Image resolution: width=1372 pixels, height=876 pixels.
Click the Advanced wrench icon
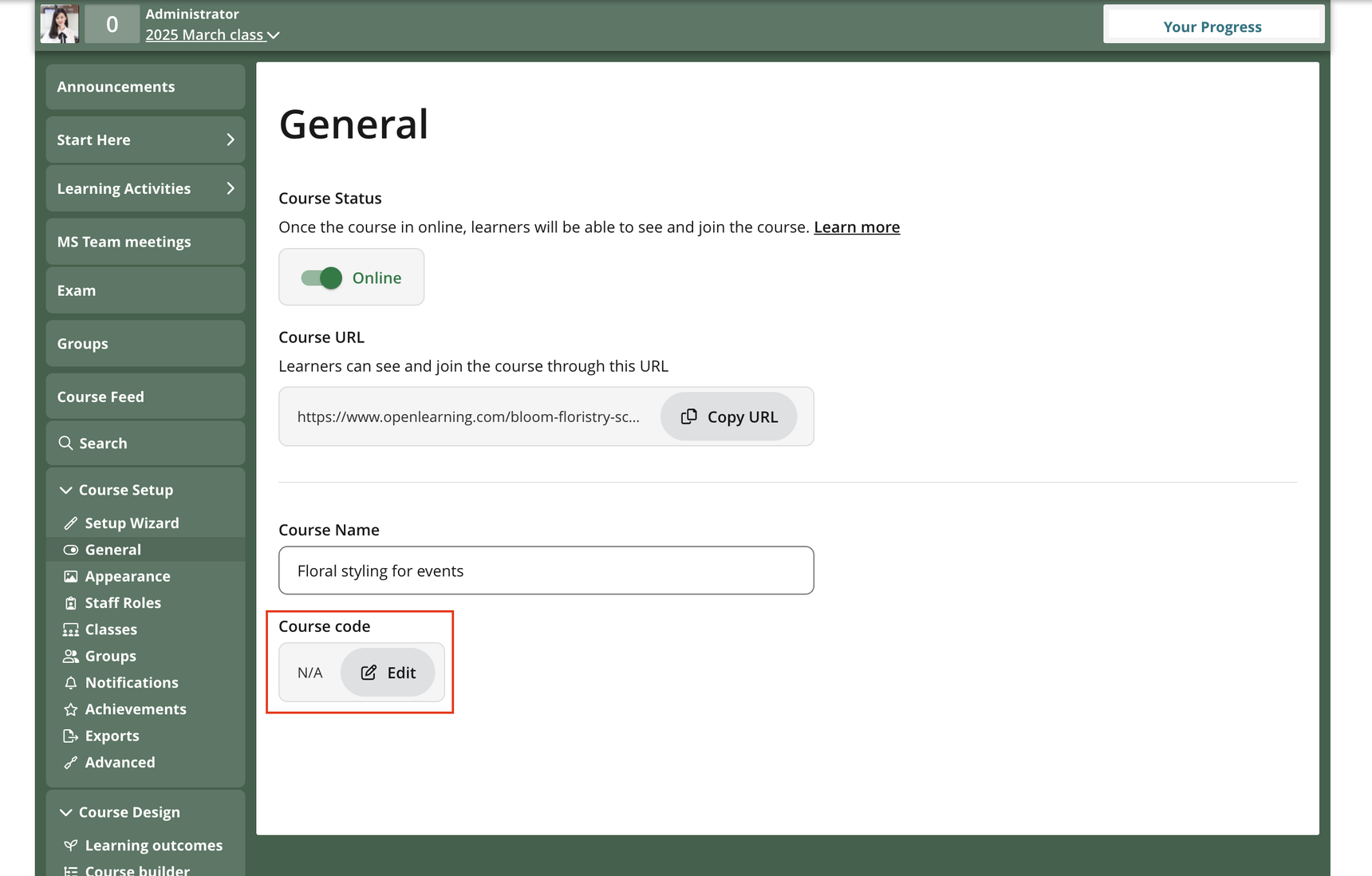point(71,763)
